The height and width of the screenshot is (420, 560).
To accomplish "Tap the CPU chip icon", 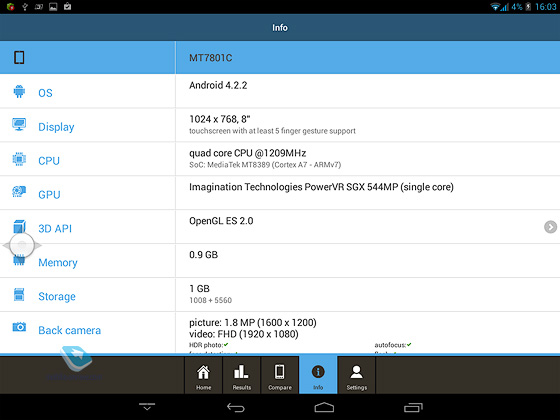I will (19, 159).
